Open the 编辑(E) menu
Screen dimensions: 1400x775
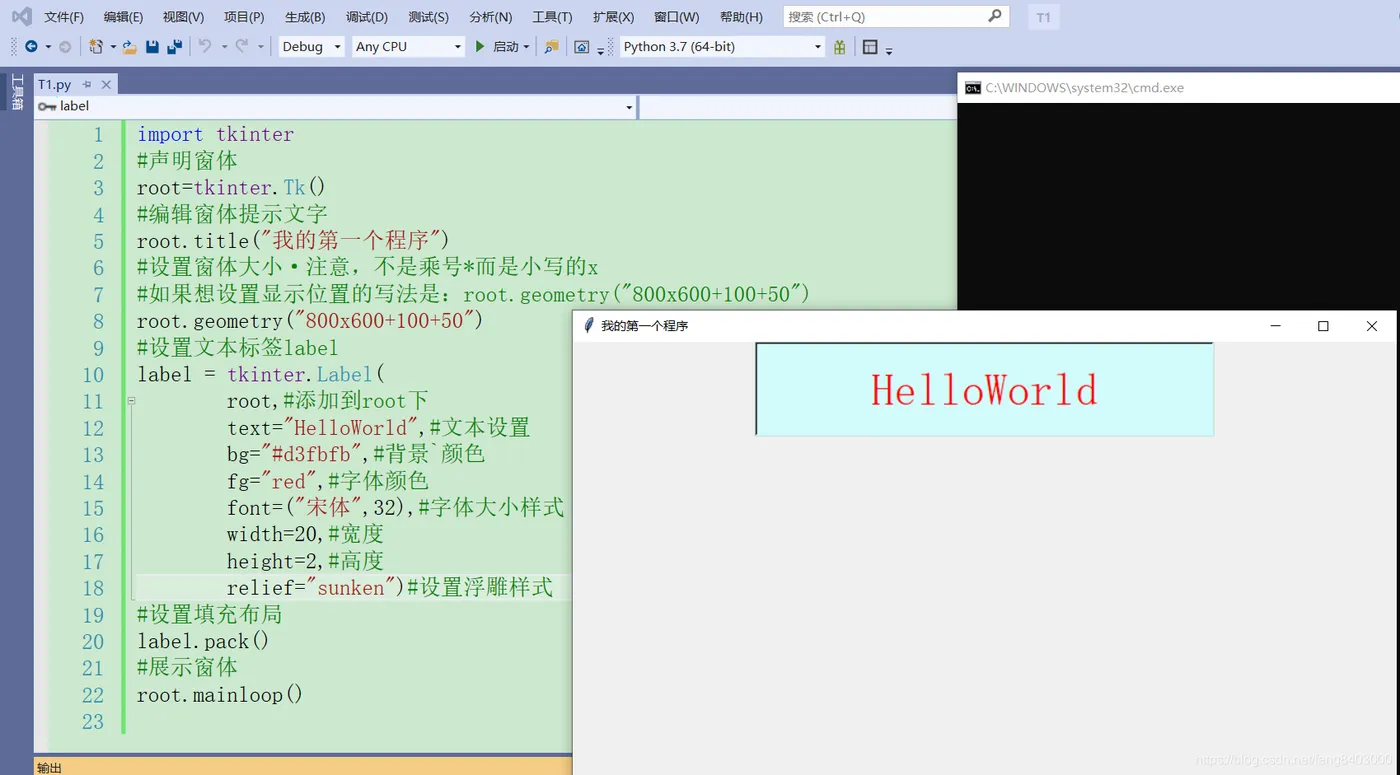pos(123,17)
